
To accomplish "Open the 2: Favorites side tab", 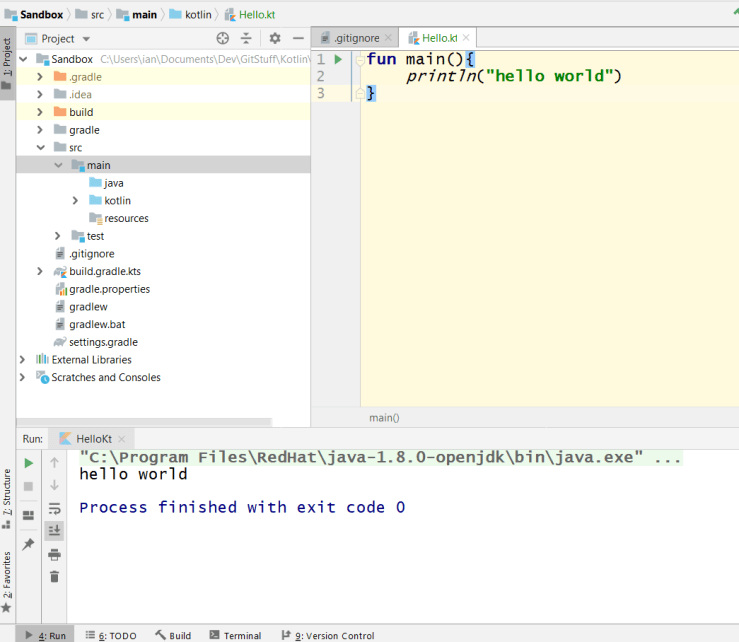I will pyautogui.click(x=7, y=582).
